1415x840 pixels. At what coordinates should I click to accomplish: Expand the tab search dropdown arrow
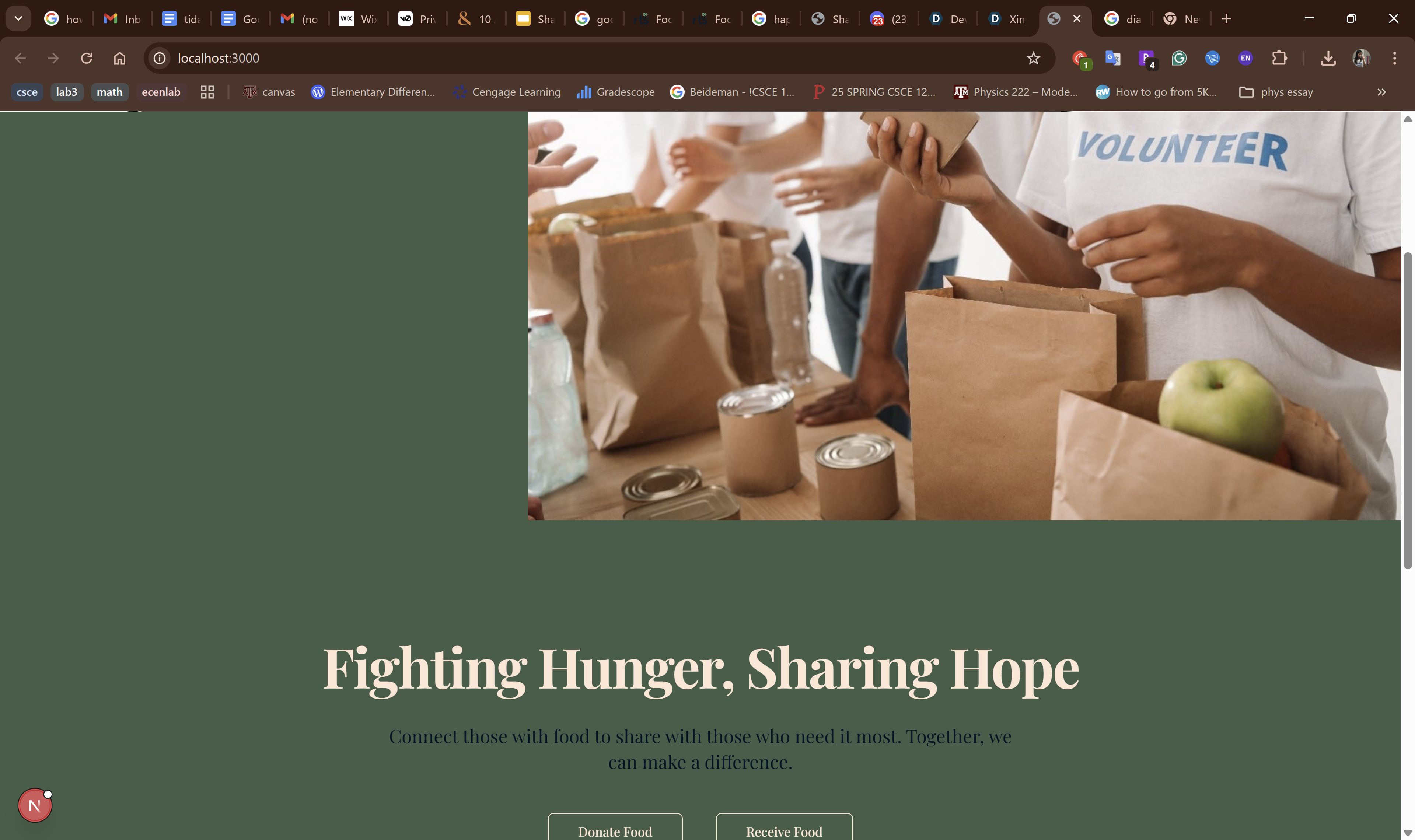pos(18,19)
